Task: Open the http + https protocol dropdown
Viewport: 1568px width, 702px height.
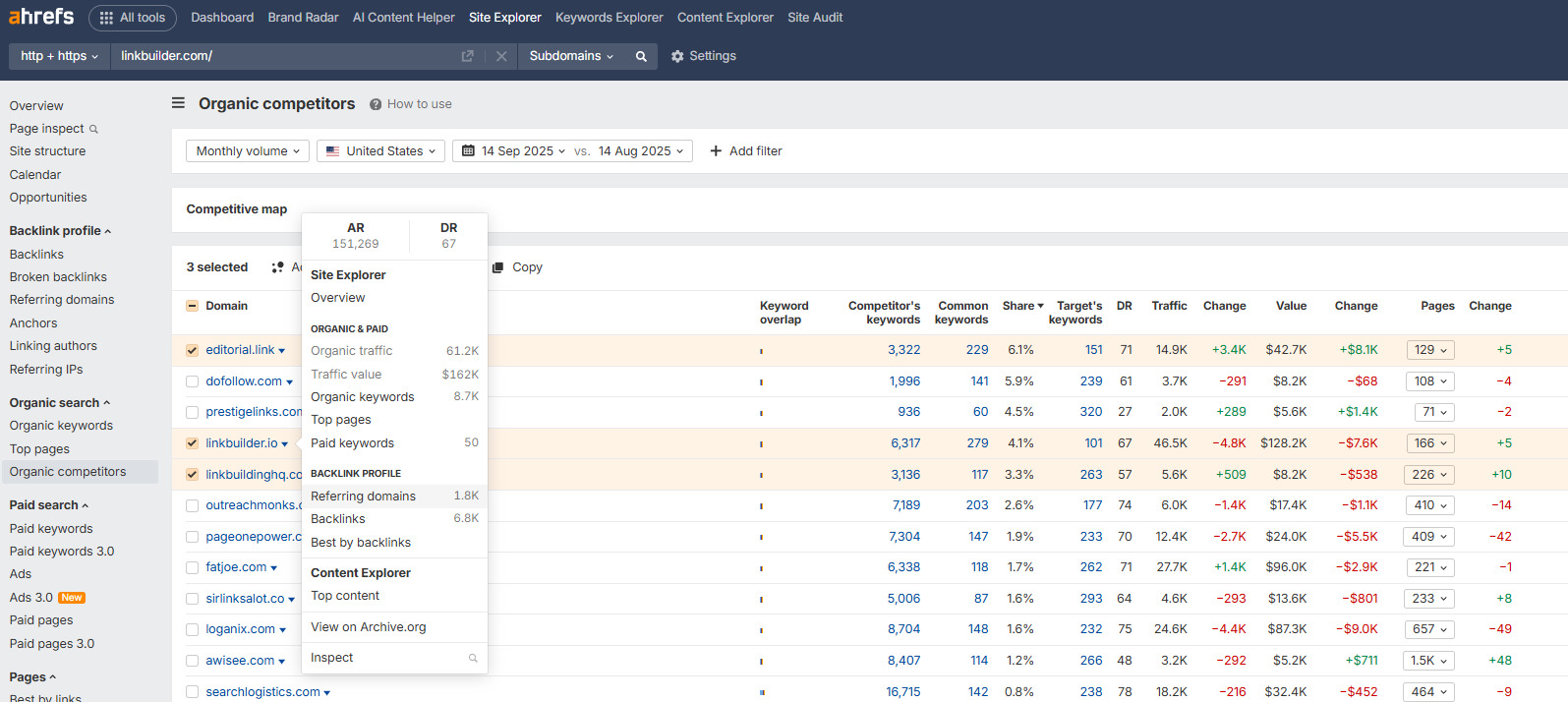Action: point(59,56)
